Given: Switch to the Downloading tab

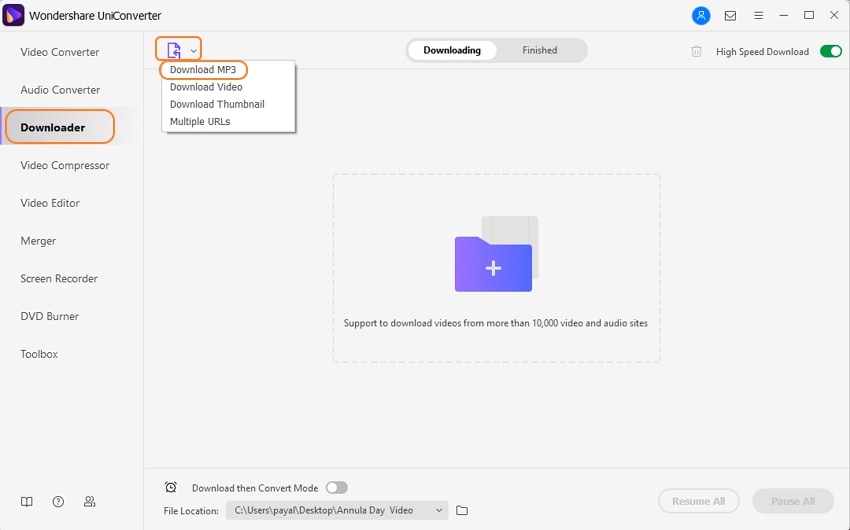Looking at the screenshot, I should tap(452, 50).
